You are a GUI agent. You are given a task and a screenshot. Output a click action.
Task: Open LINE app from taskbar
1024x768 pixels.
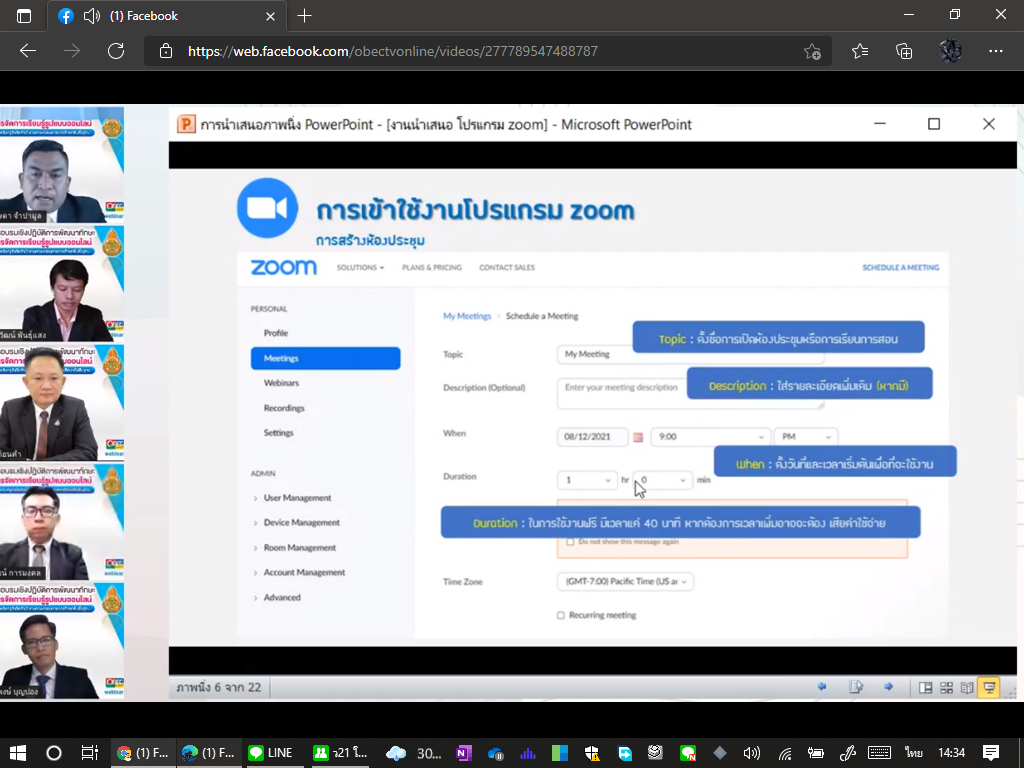click(271, 753)
